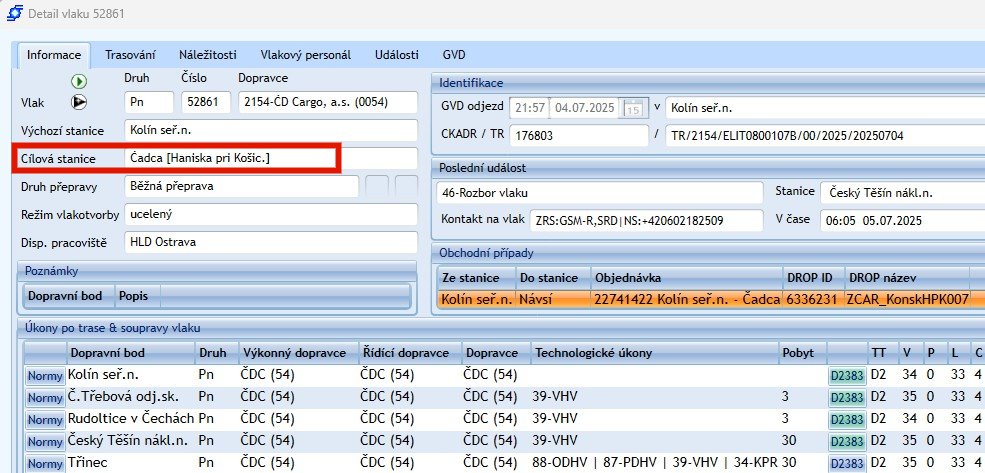Click the app logo in the title bar
Viewport: 985px width, 473px height.
click(x=15, y=16)
